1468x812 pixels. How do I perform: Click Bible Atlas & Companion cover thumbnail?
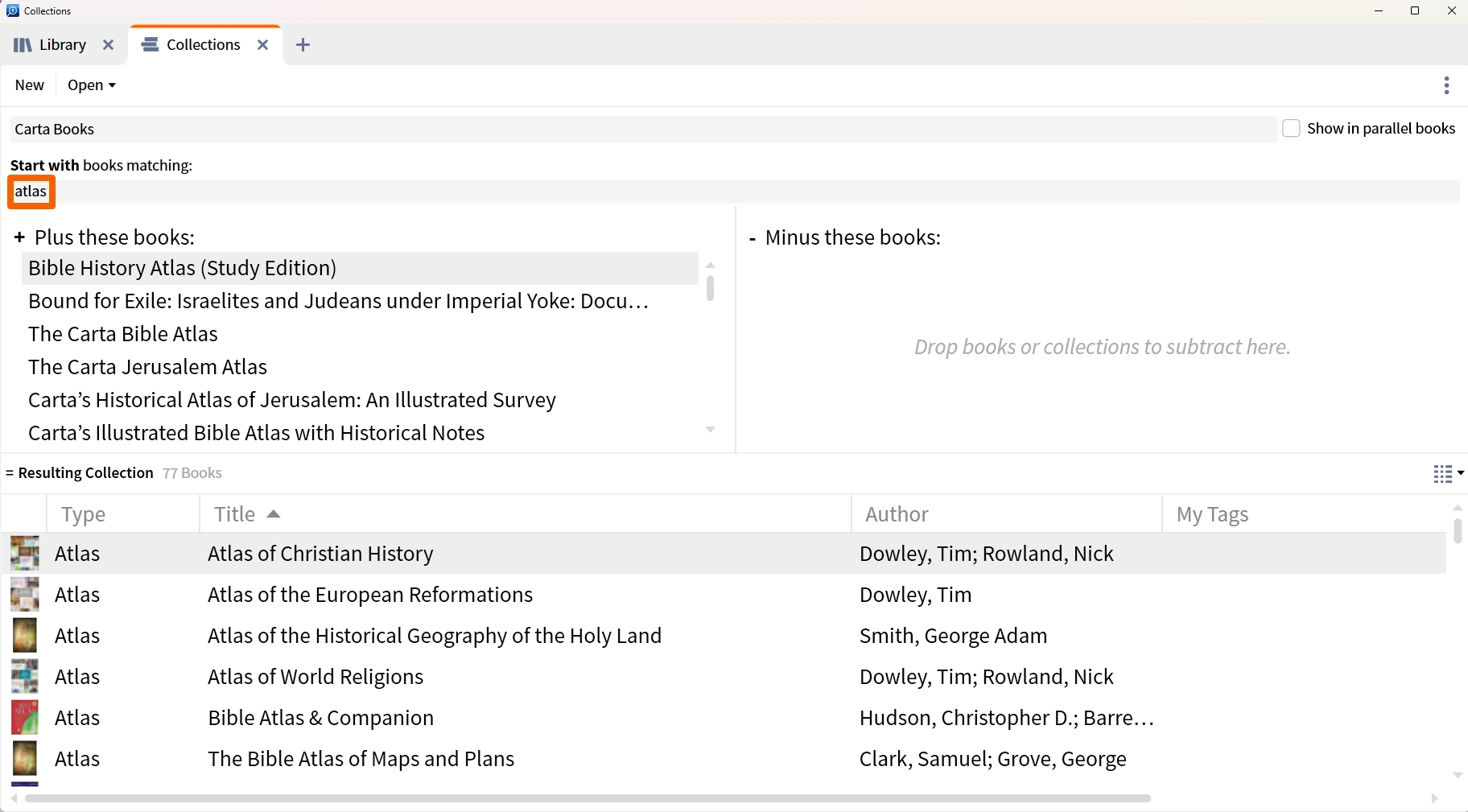click(x=25, y=718)
